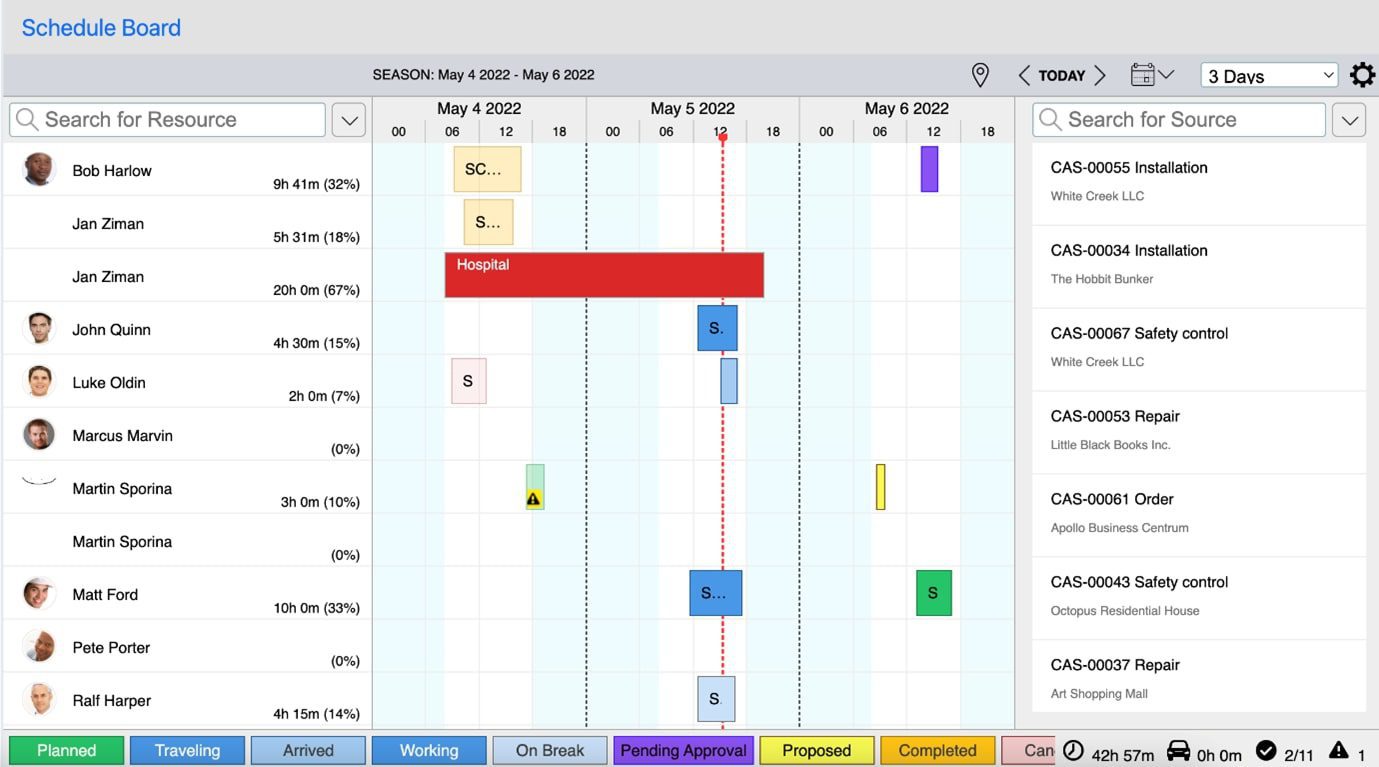Go to previous date range arrow
1379x767 pixels.
click(1024, 75)
